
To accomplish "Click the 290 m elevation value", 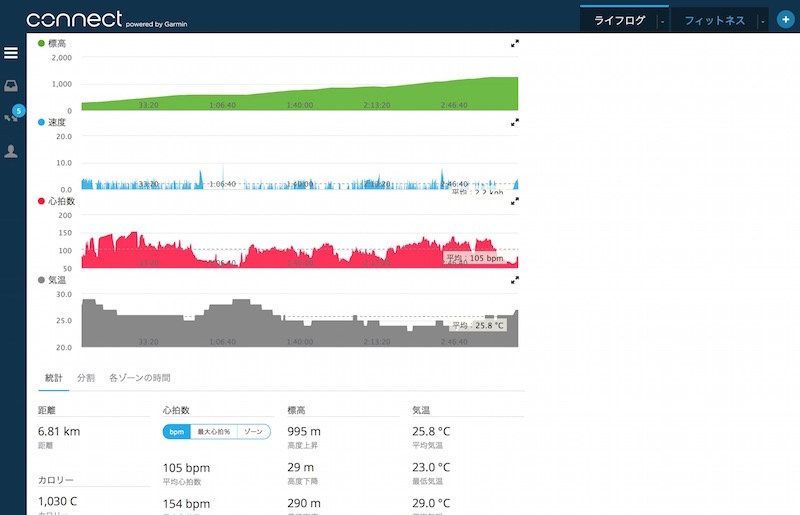I will point(304,503).
